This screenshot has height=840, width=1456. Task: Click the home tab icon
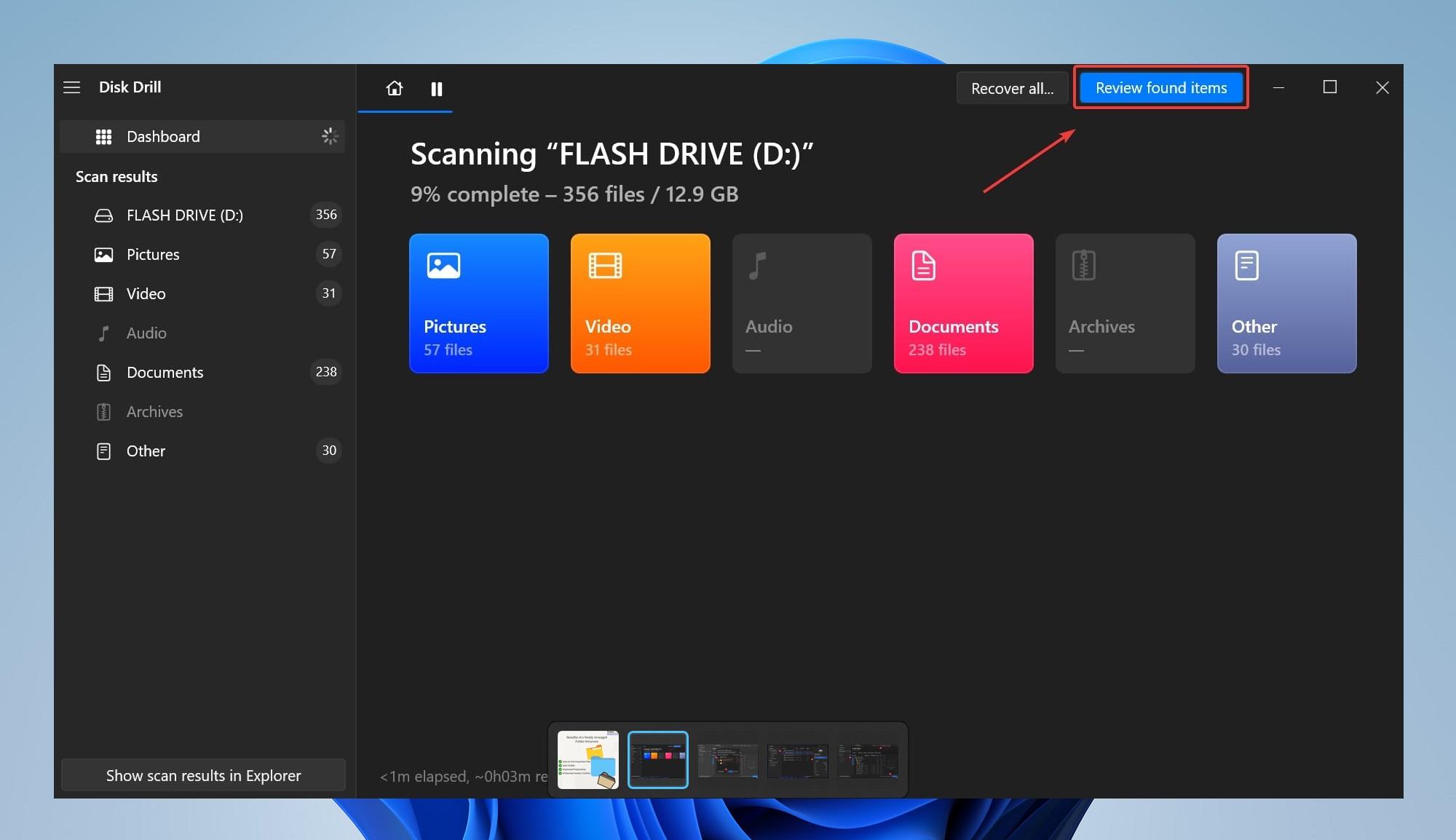[x=394, y=88]
